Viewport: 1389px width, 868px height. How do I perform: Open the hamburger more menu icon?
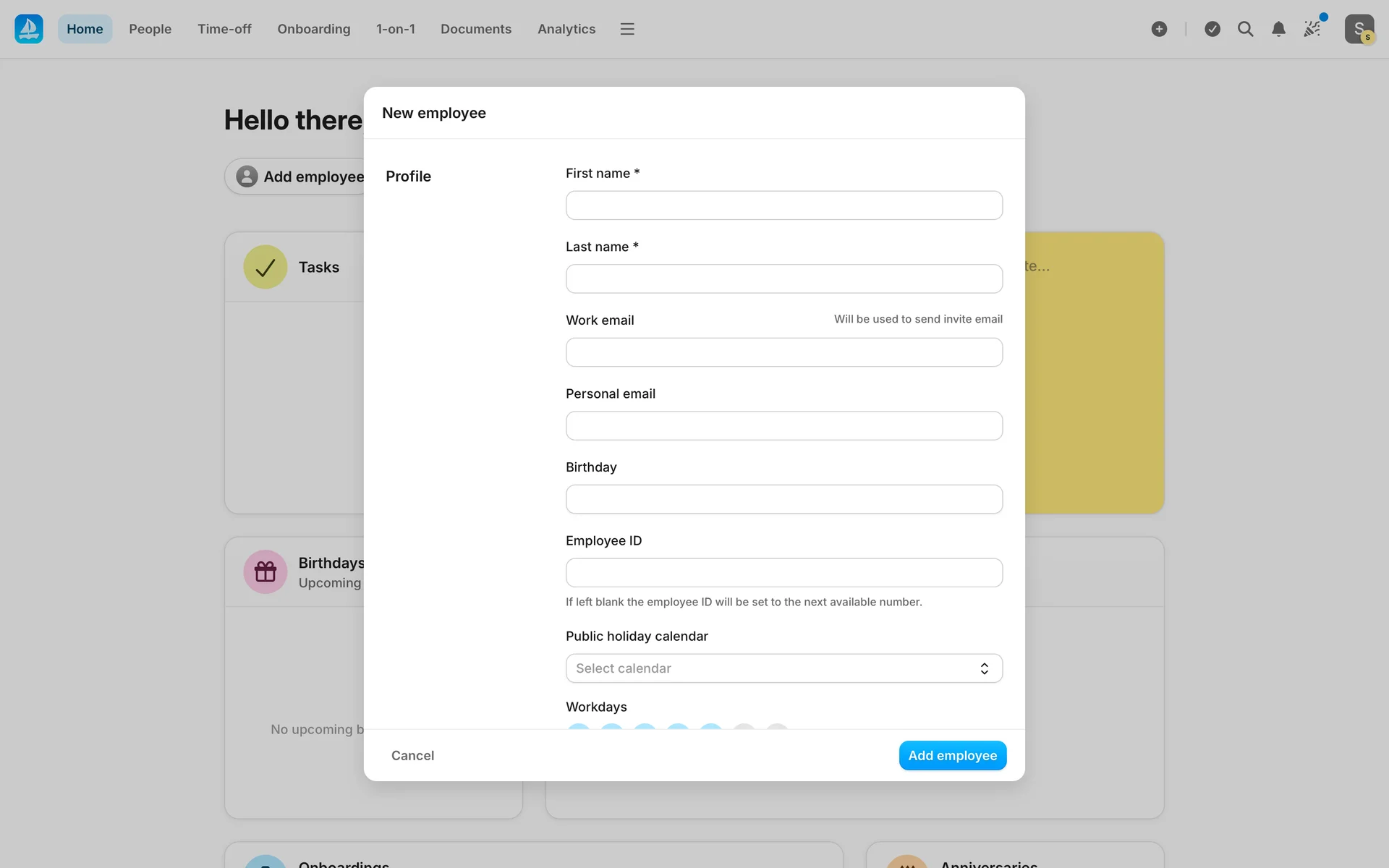(627, 29)
